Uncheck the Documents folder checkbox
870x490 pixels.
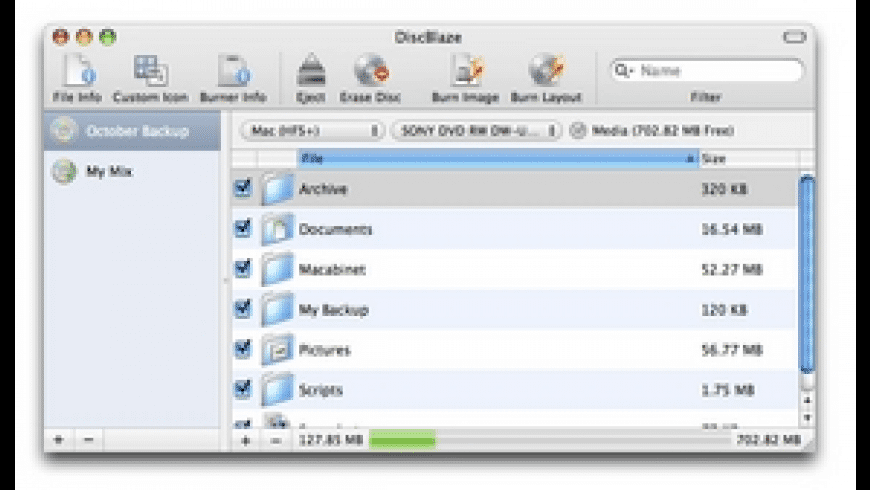click(242, 228)
